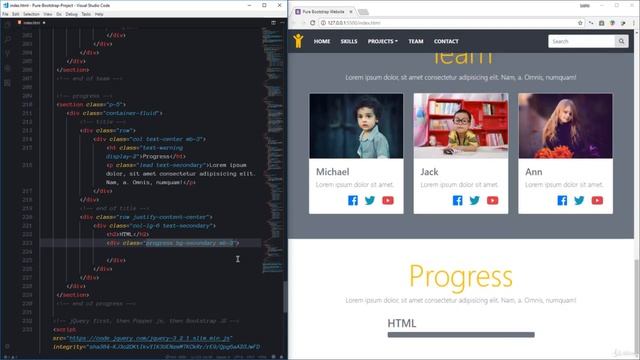Click the HTML progress bar
640x360 pixels.
tap(461, 335)
